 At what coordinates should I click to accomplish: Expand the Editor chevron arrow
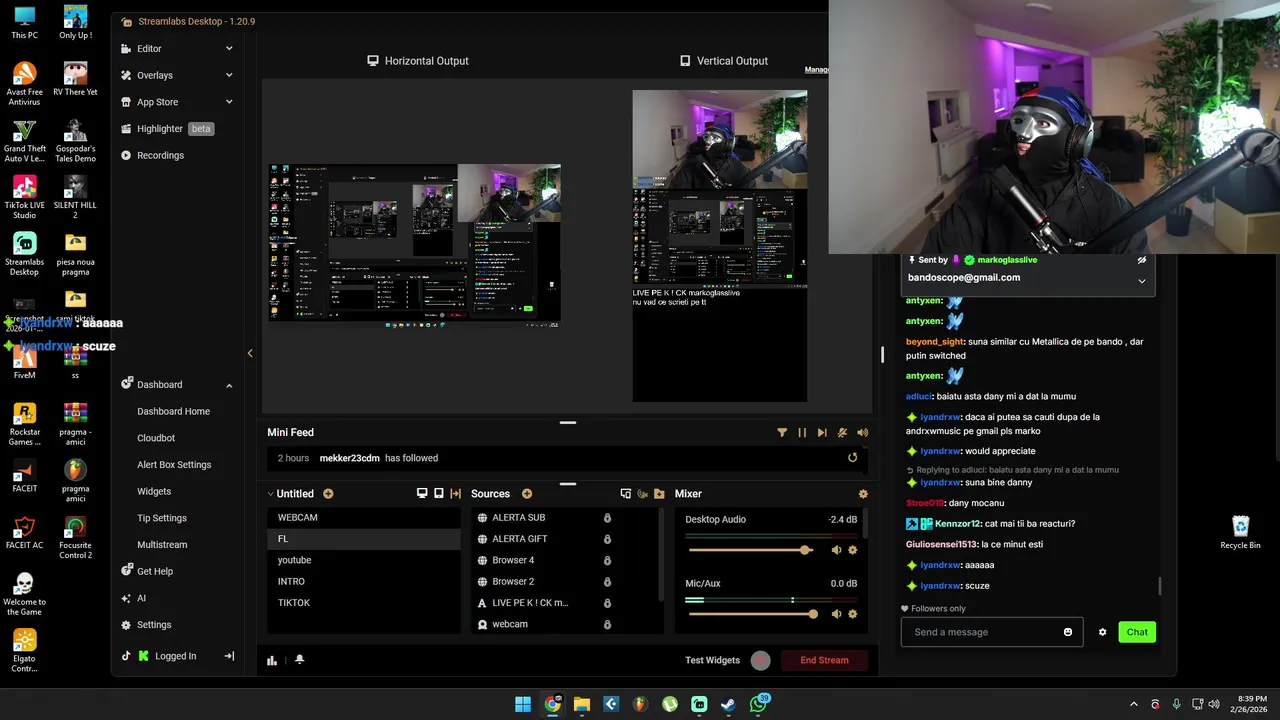(x=229, y=48)
